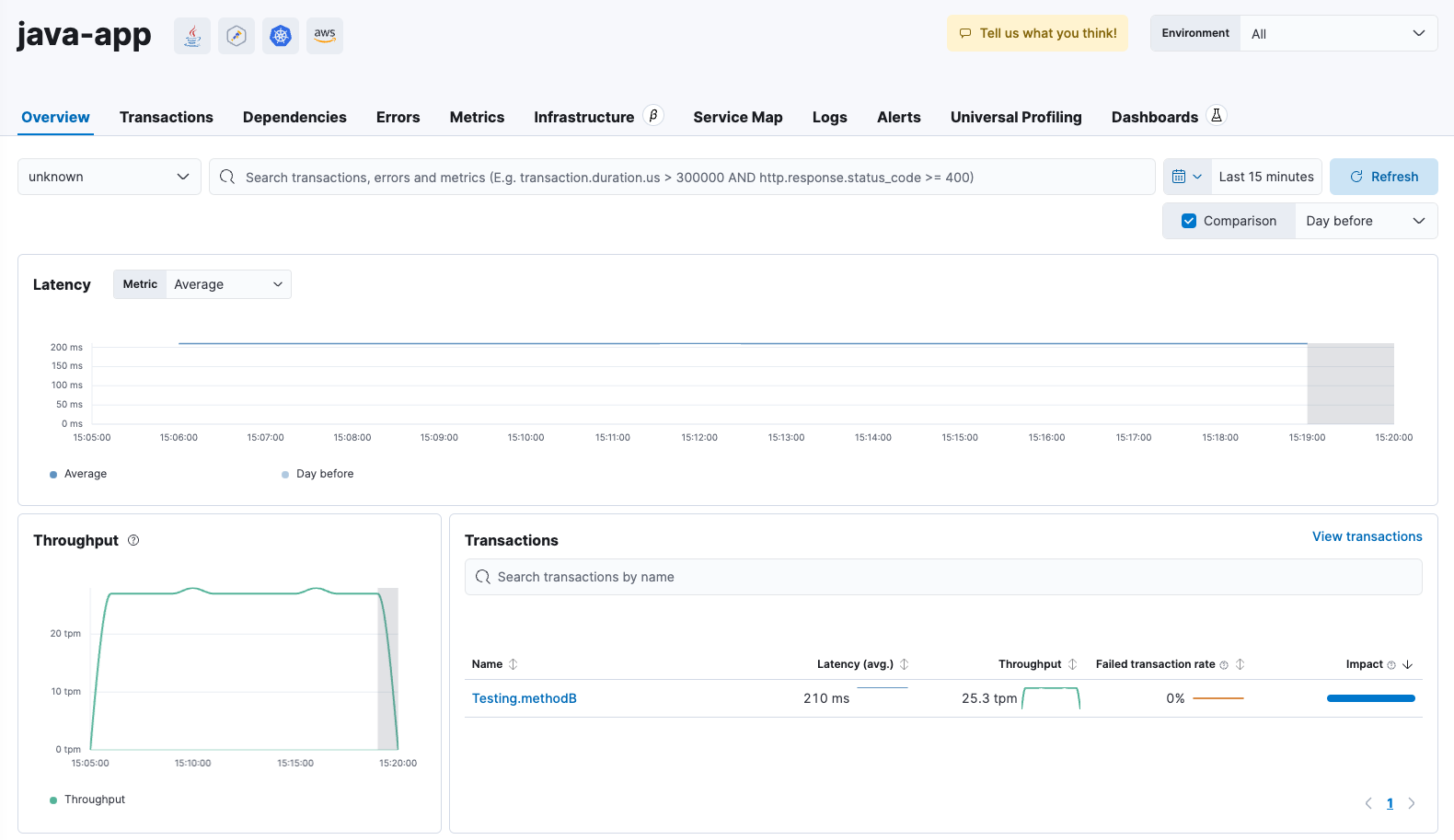The width and height of the screenshot is (1454, 840).
Task: Click the Throughput help info icon
Action: pos(133,540)
